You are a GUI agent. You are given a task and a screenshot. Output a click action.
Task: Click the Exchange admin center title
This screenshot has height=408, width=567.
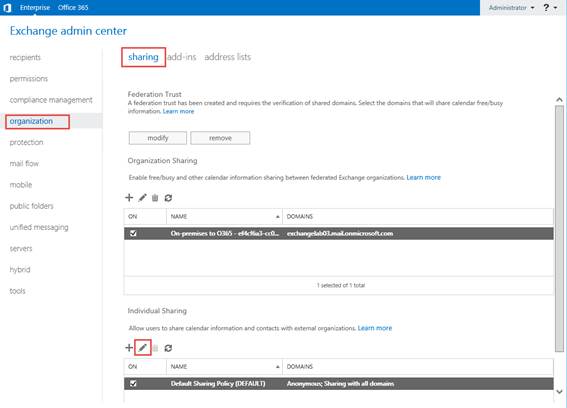pos(68,31)
